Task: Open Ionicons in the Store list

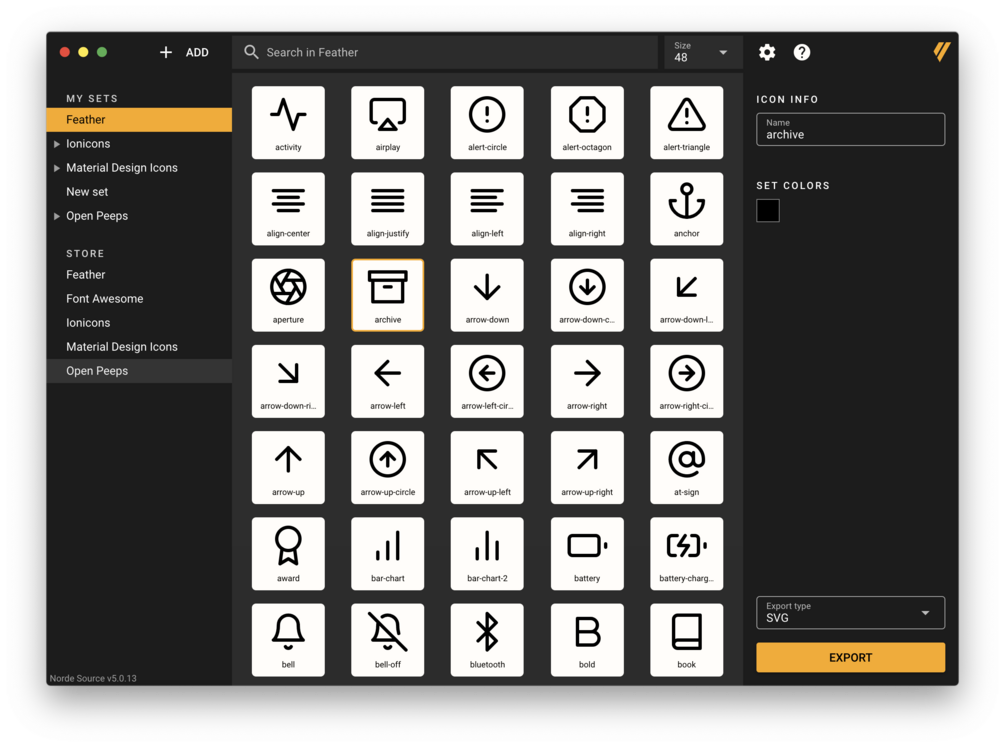Action: (139, 323)
